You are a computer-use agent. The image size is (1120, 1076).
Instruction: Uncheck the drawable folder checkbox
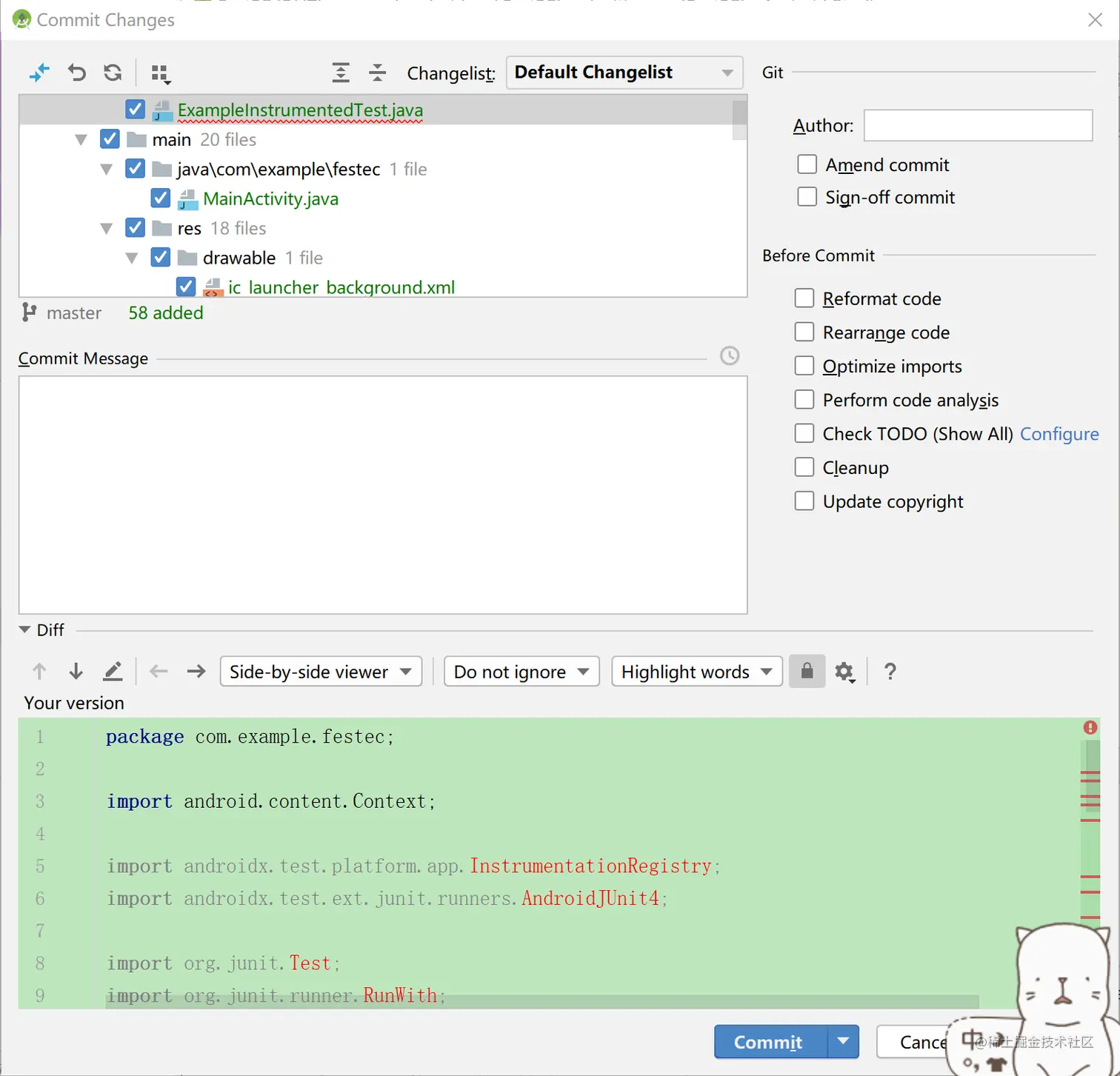click(x=161, y=258)
